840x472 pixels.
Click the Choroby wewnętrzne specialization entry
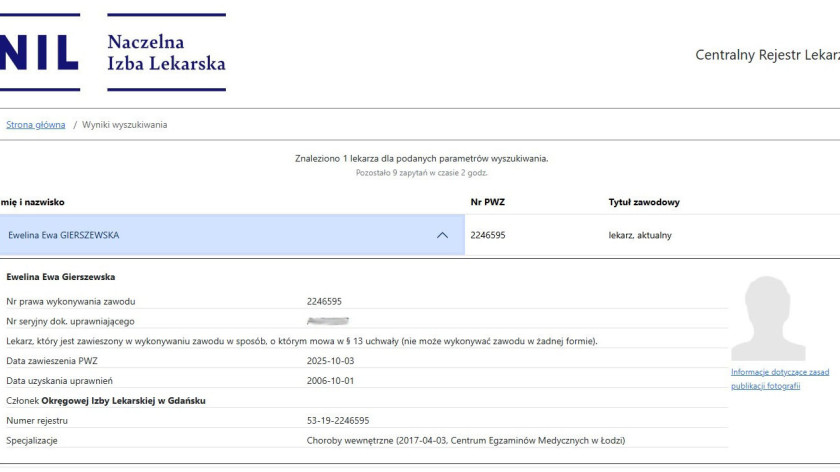(x=465, y=440)
